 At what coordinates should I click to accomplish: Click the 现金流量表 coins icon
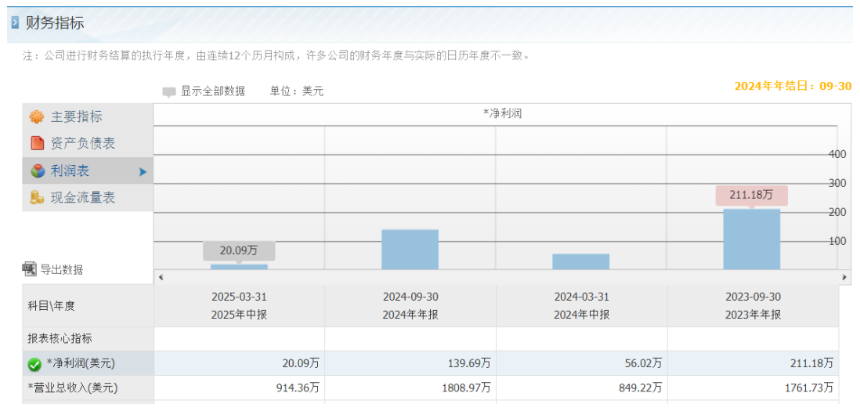[x=37, y=197]
